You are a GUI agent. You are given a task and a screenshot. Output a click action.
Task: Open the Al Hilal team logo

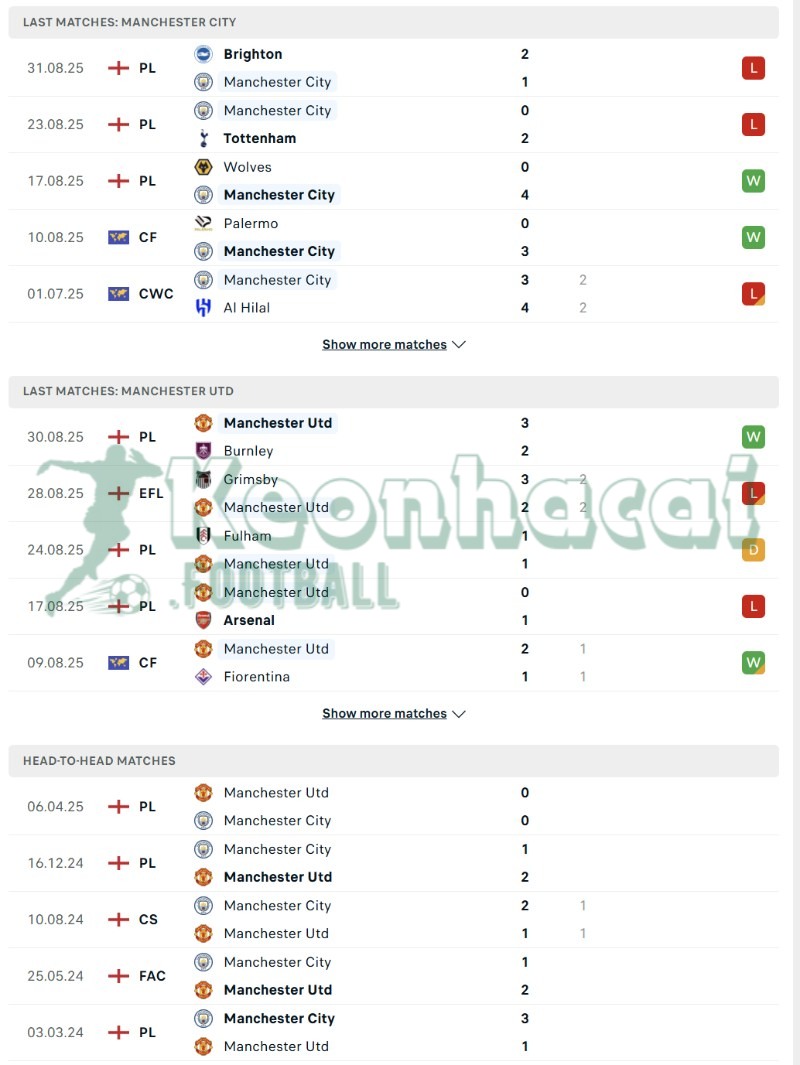(x=205, y=307)
